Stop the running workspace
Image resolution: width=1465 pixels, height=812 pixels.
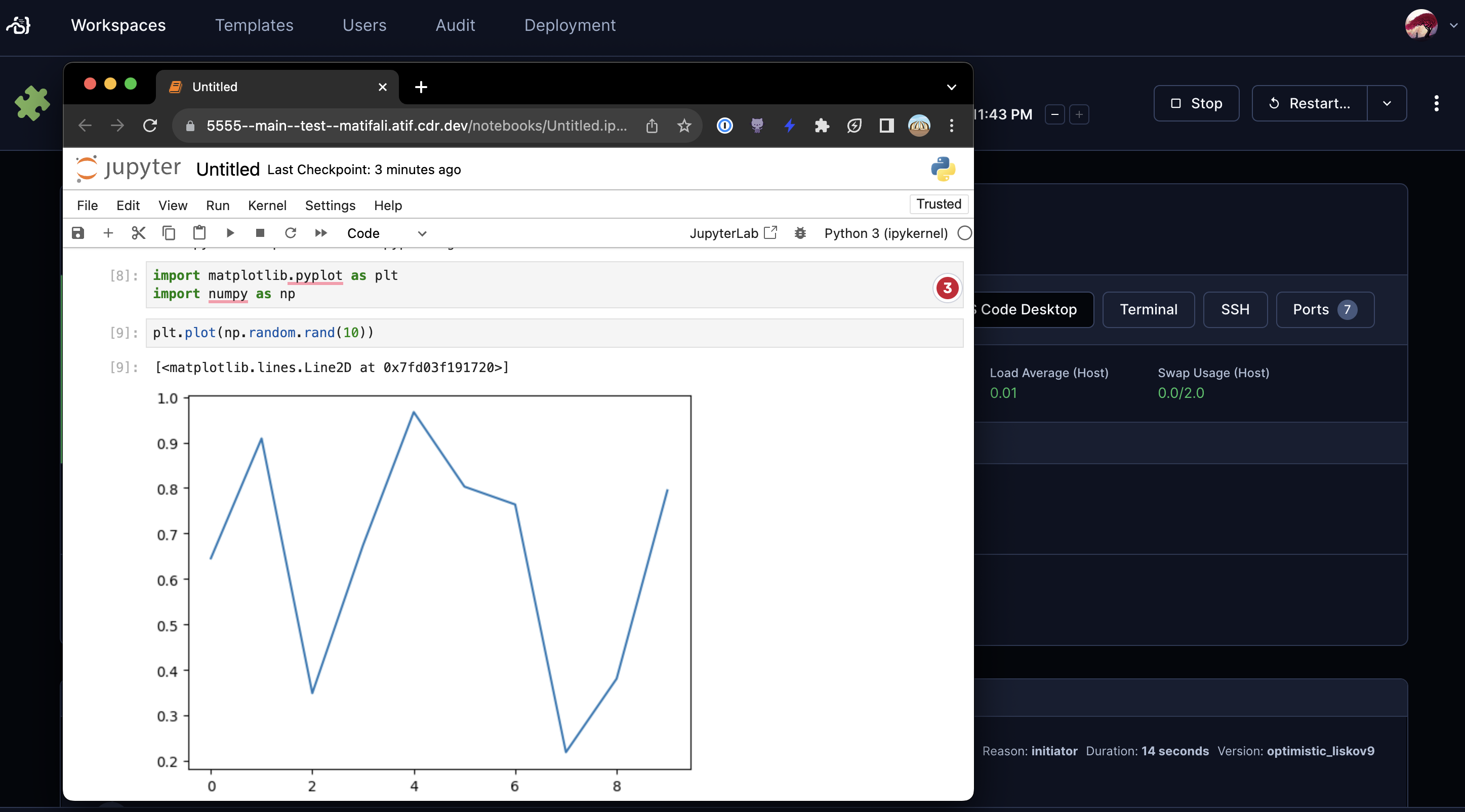(1196, 103)
